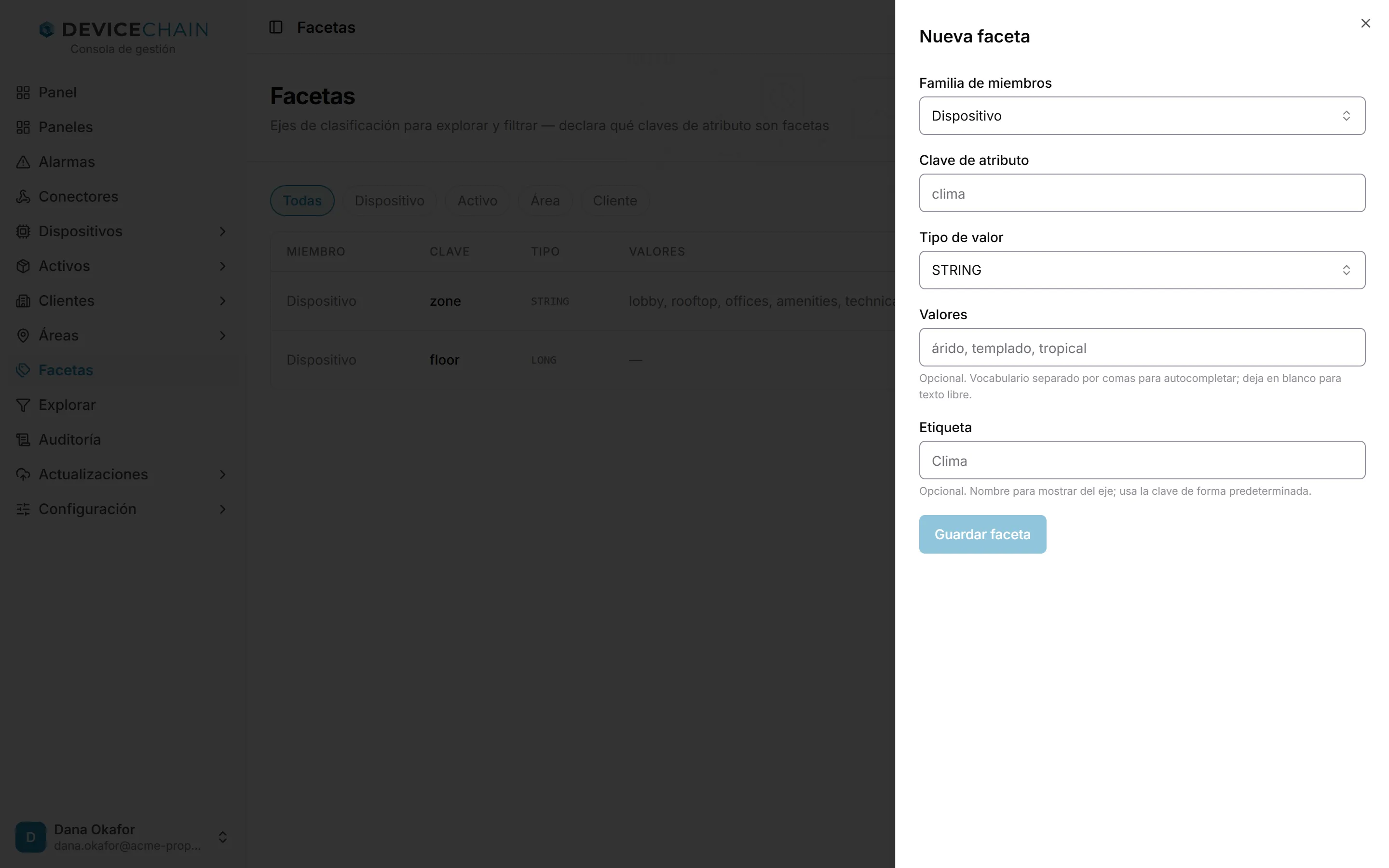Open the user account switcher chevron
This screenshot has height=868, width=1389.
[223, 837]
